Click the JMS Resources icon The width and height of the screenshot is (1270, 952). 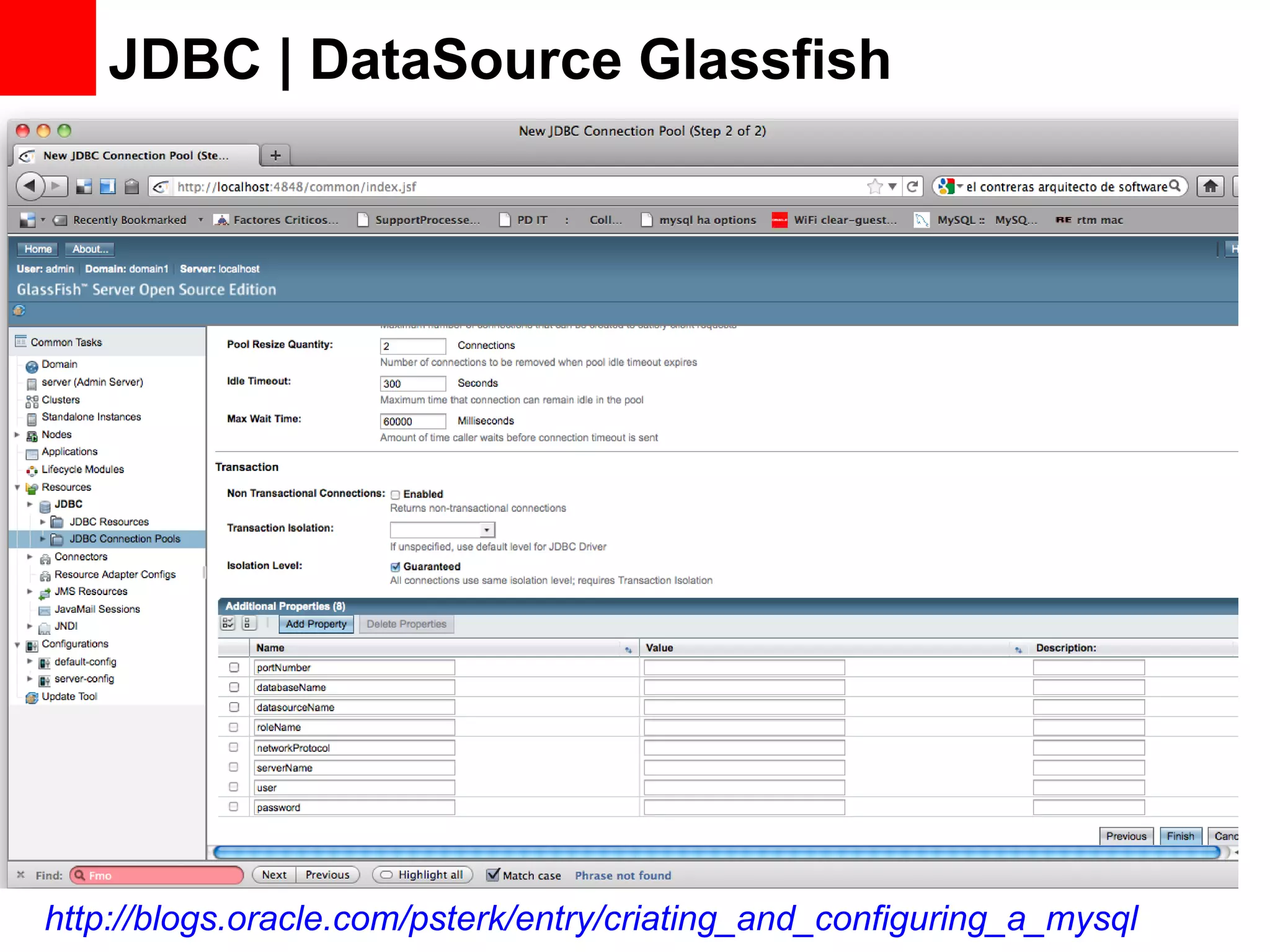[x=45, y=593]
